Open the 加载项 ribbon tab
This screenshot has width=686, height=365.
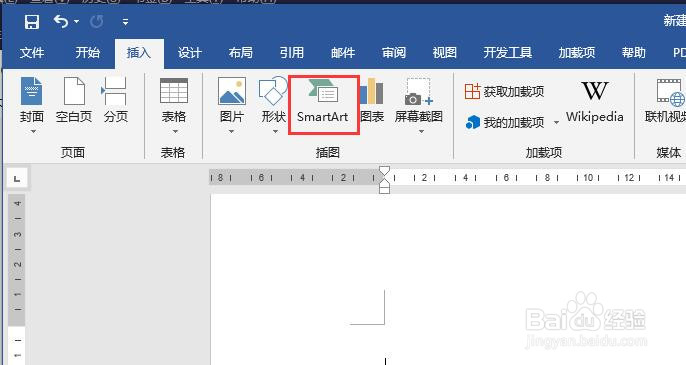(577, 53)
